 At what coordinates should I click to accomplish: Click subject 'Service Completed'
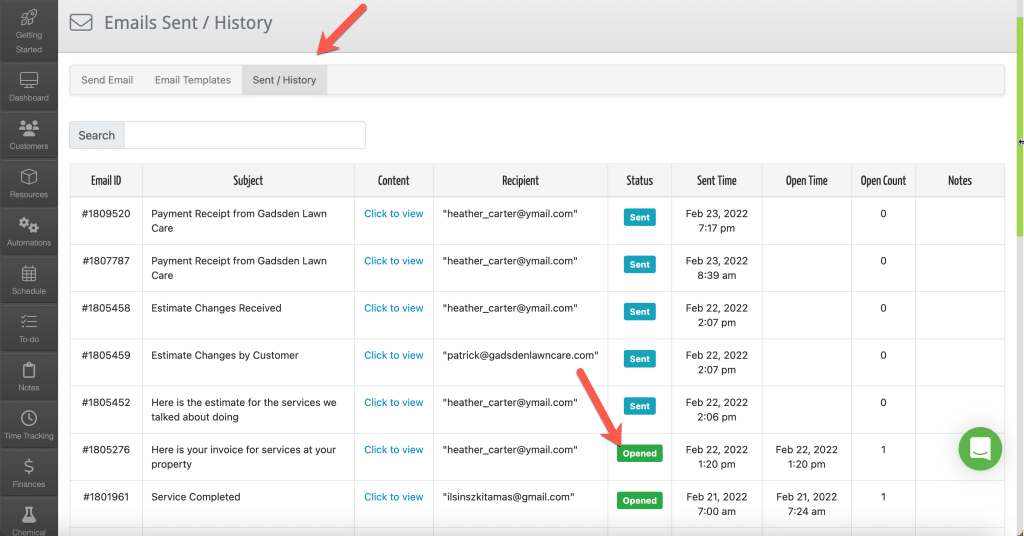point(196,497)
